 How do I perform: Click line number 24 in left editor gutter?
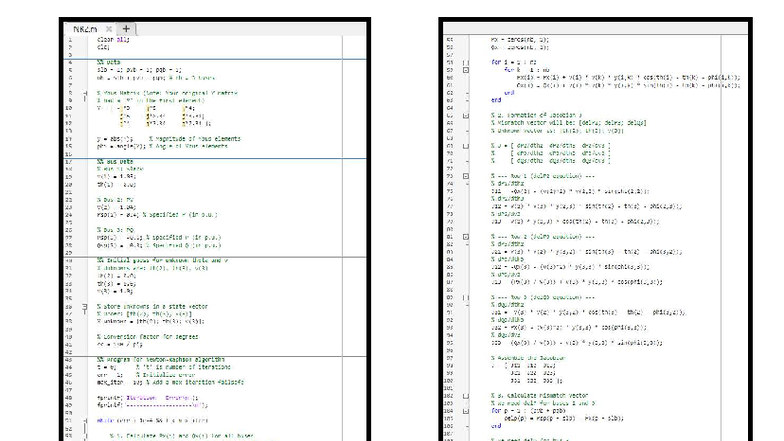[69, 214]
